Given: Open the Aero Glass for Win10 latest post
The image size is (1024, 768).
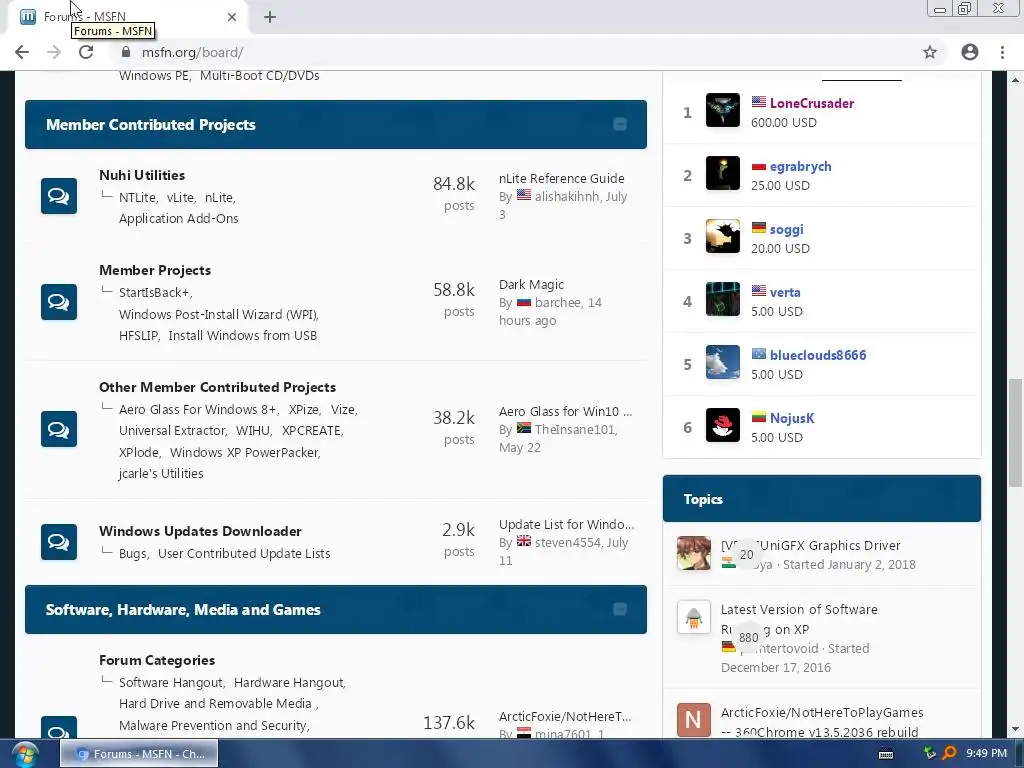Looking at the screenshot, I should click(x=565, y=411).
